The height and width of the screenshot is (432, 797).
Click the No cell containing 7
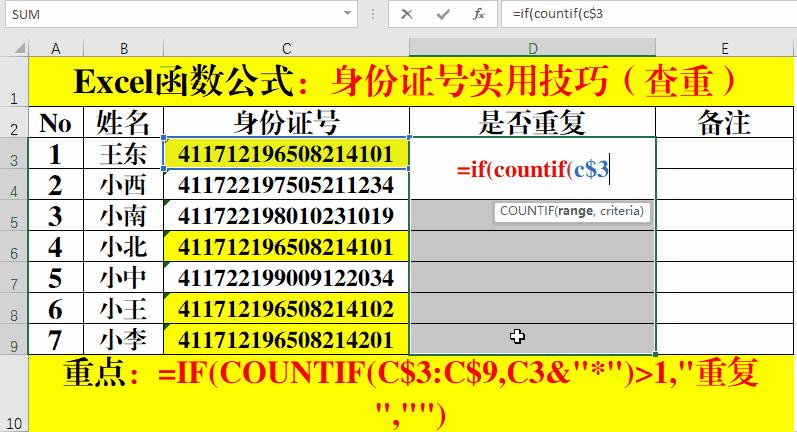56,339
